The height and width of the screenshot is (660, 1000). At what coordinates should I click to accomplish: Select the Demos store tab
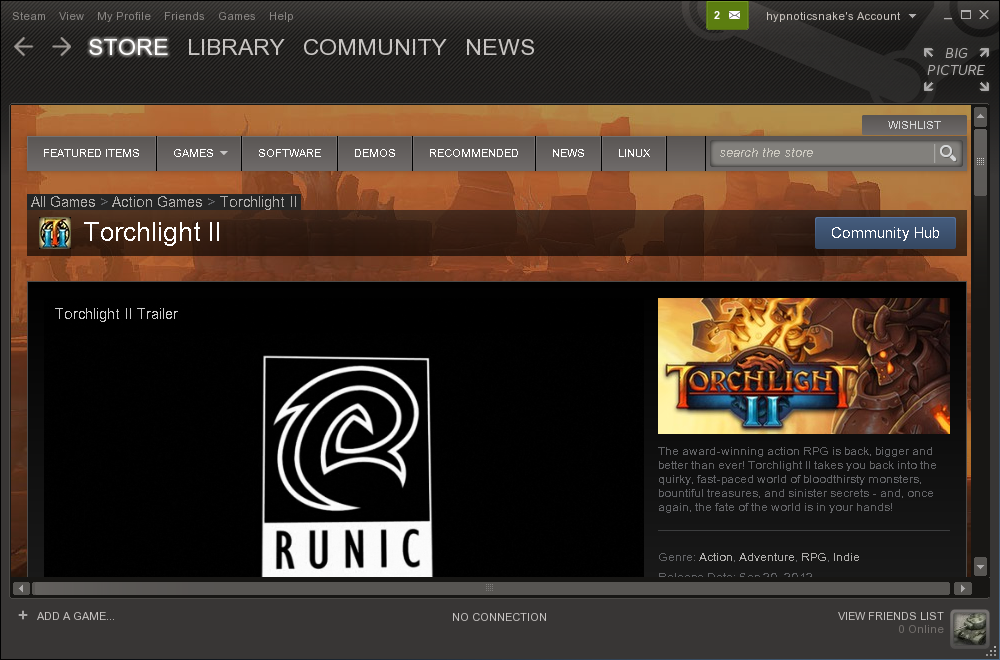point(375,153)
